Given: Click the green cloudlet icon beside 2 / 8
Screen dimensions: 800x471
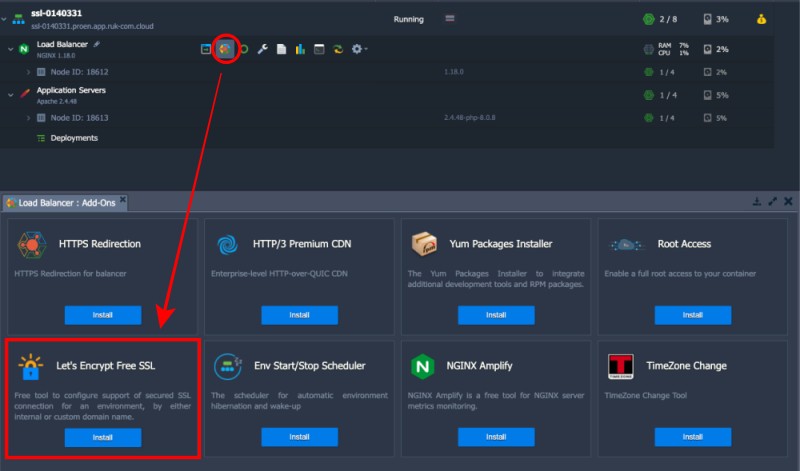Looking at the screenshot, I should (648, 19).
